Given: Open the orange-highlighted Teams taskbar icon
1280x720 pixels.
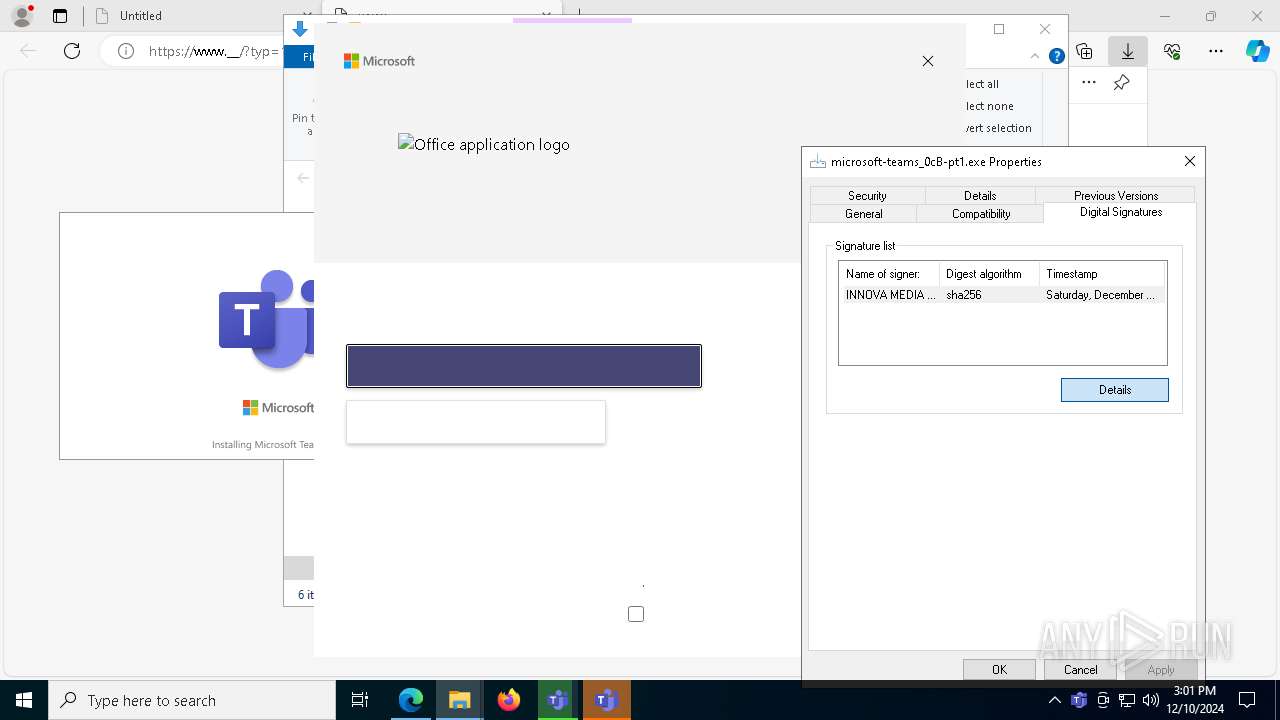Looking at the screenshot, I should point(606,700).
